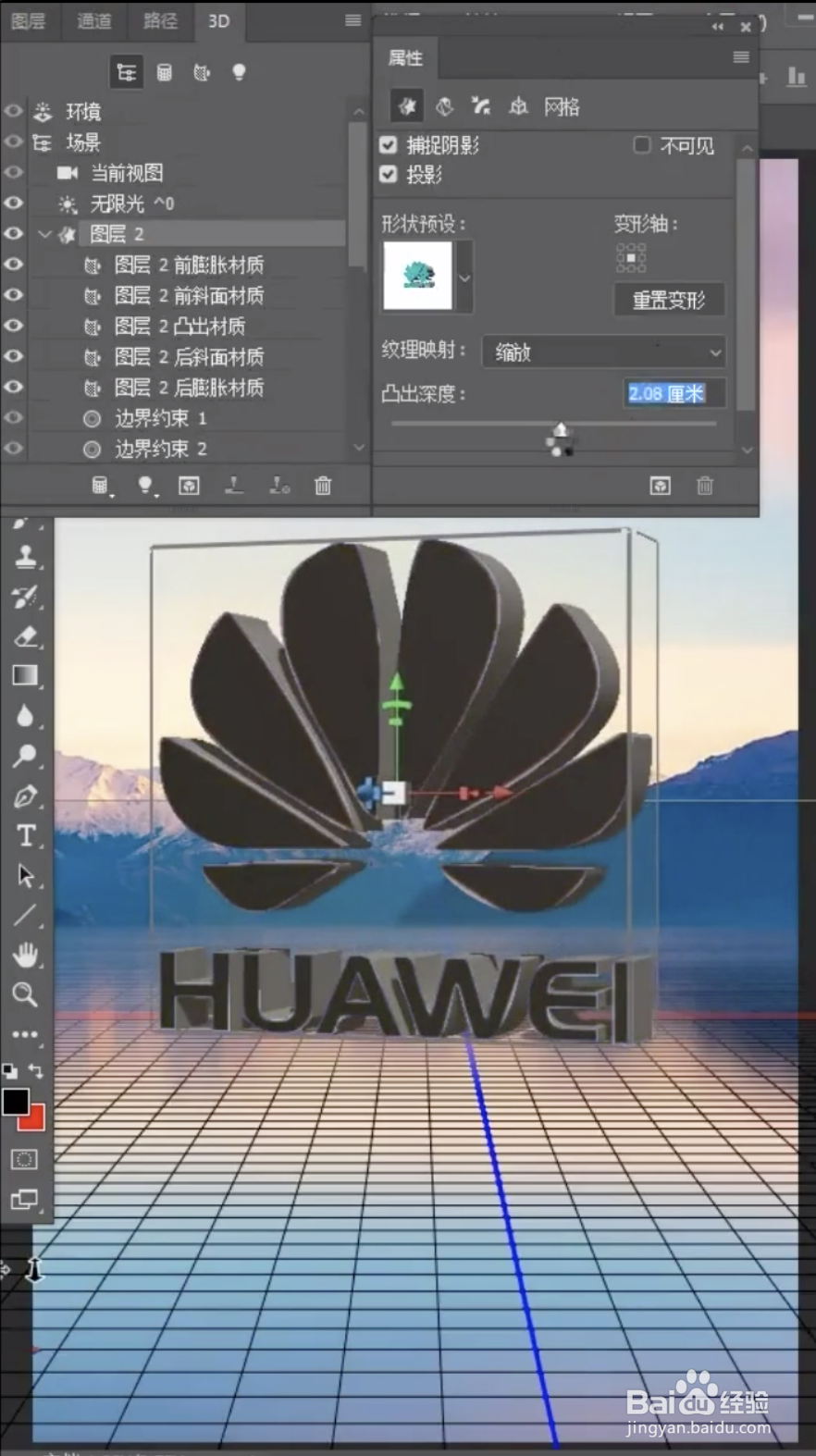This screenshot has height=1456, width=816.
Task: Filter 3D panel by materials
Action: [201, 72]
